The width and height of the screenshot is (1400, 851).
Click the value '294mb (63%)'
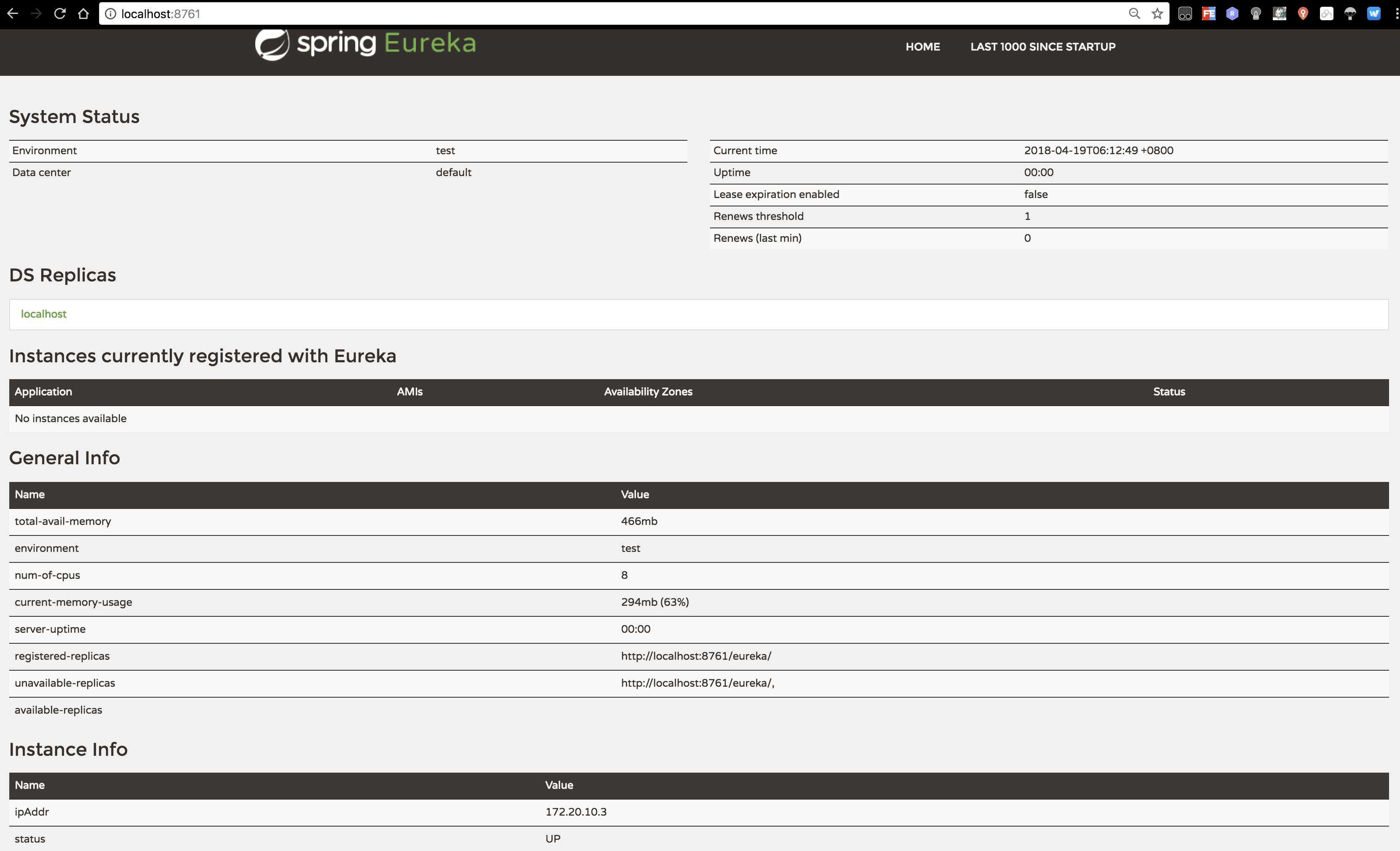655,602
